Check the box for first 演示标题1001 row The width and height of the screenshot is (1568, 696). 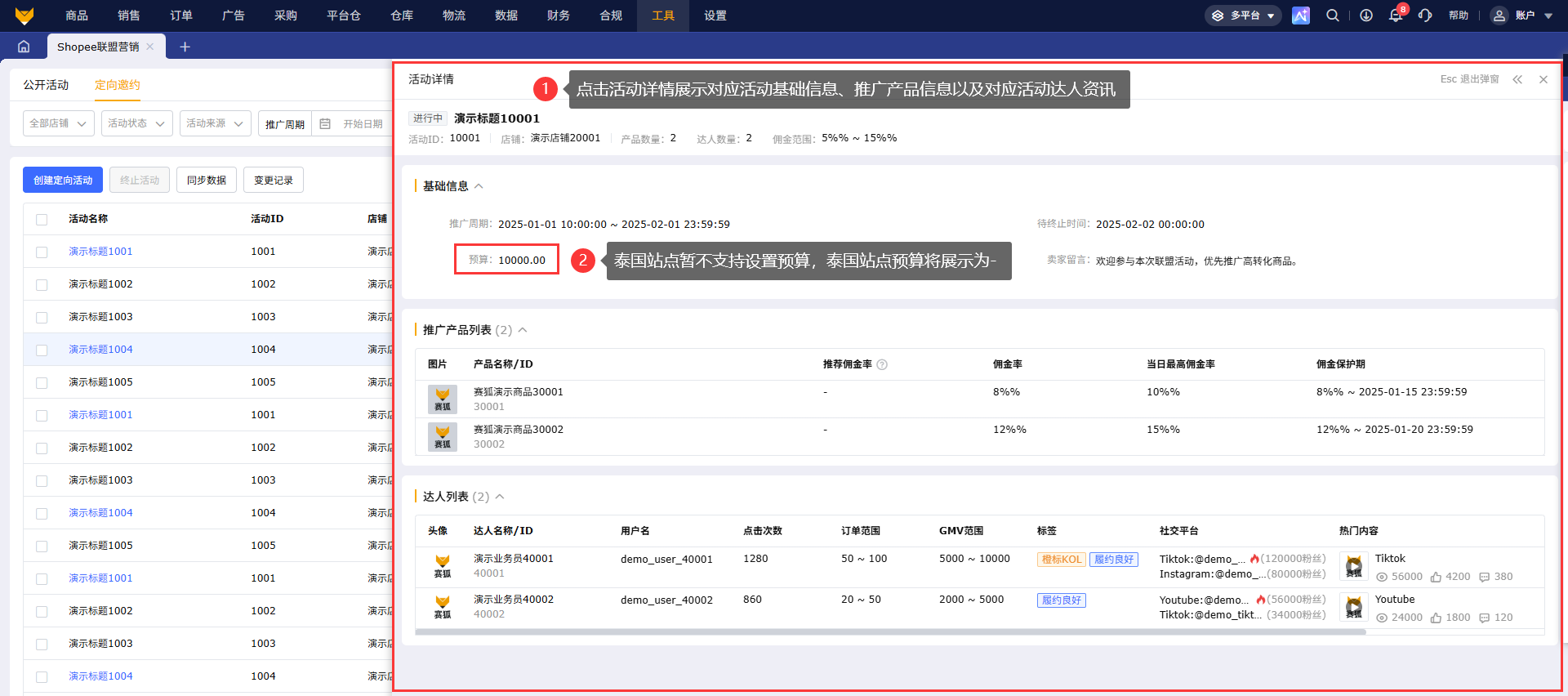point(42,252)
